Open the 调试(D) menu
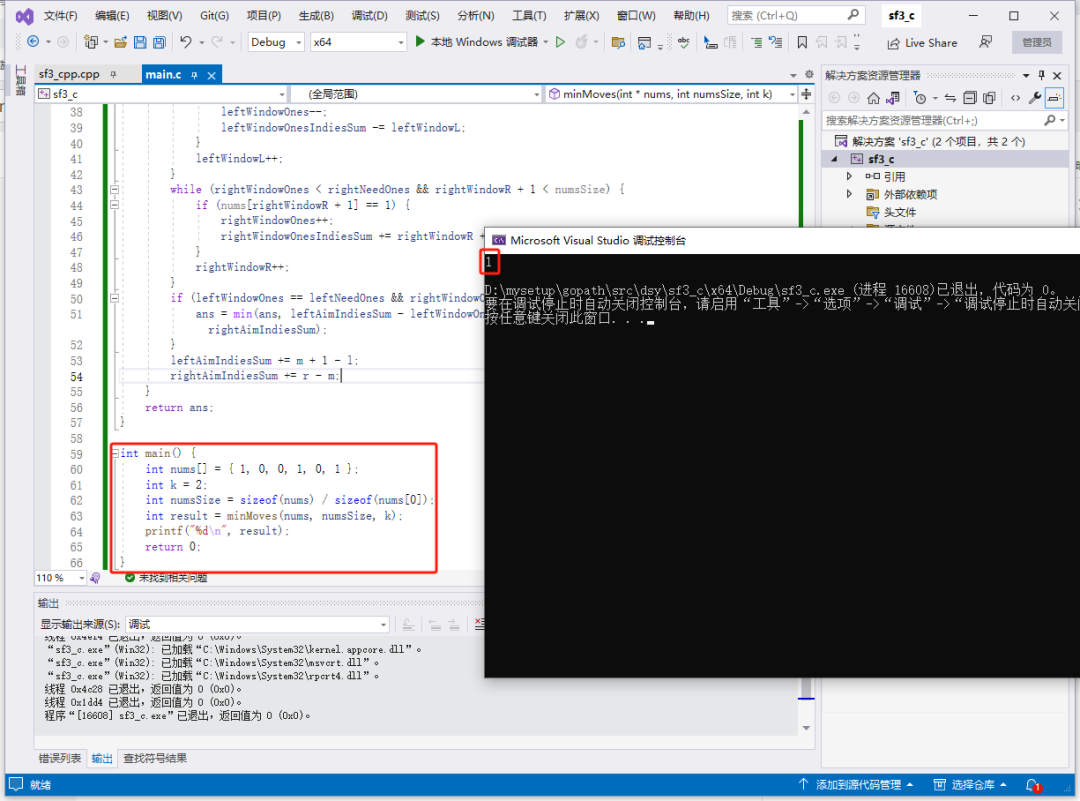The image size is (1080, 801). click(369, 15)
